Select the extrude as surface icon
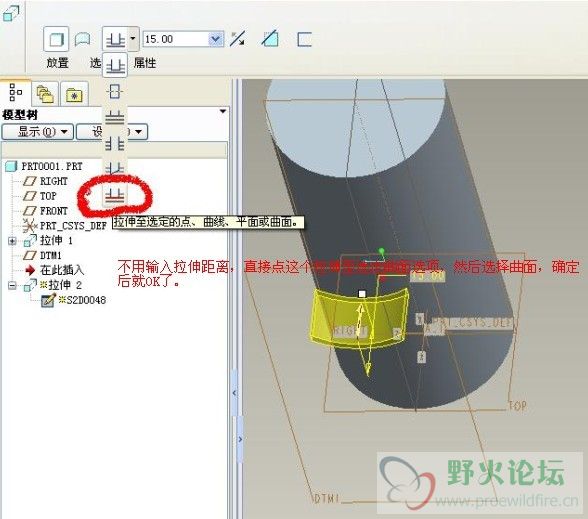This screenshot has height=519, width=588. click(x=82, y=39)
